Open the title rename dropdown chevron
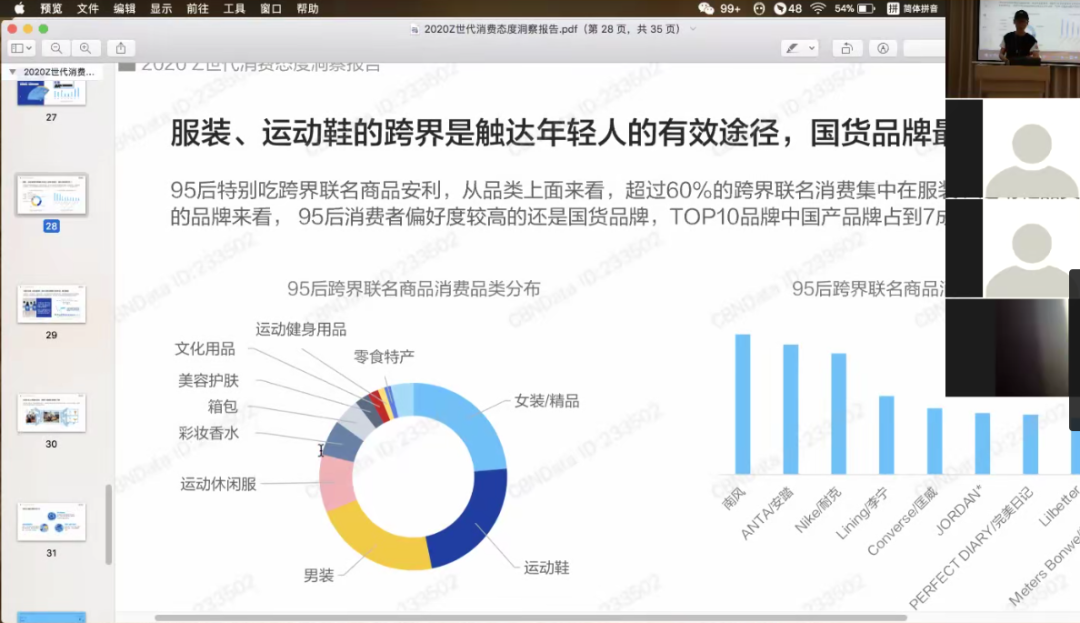Viewport: 1080px width, 623px height. coord(693,29)
